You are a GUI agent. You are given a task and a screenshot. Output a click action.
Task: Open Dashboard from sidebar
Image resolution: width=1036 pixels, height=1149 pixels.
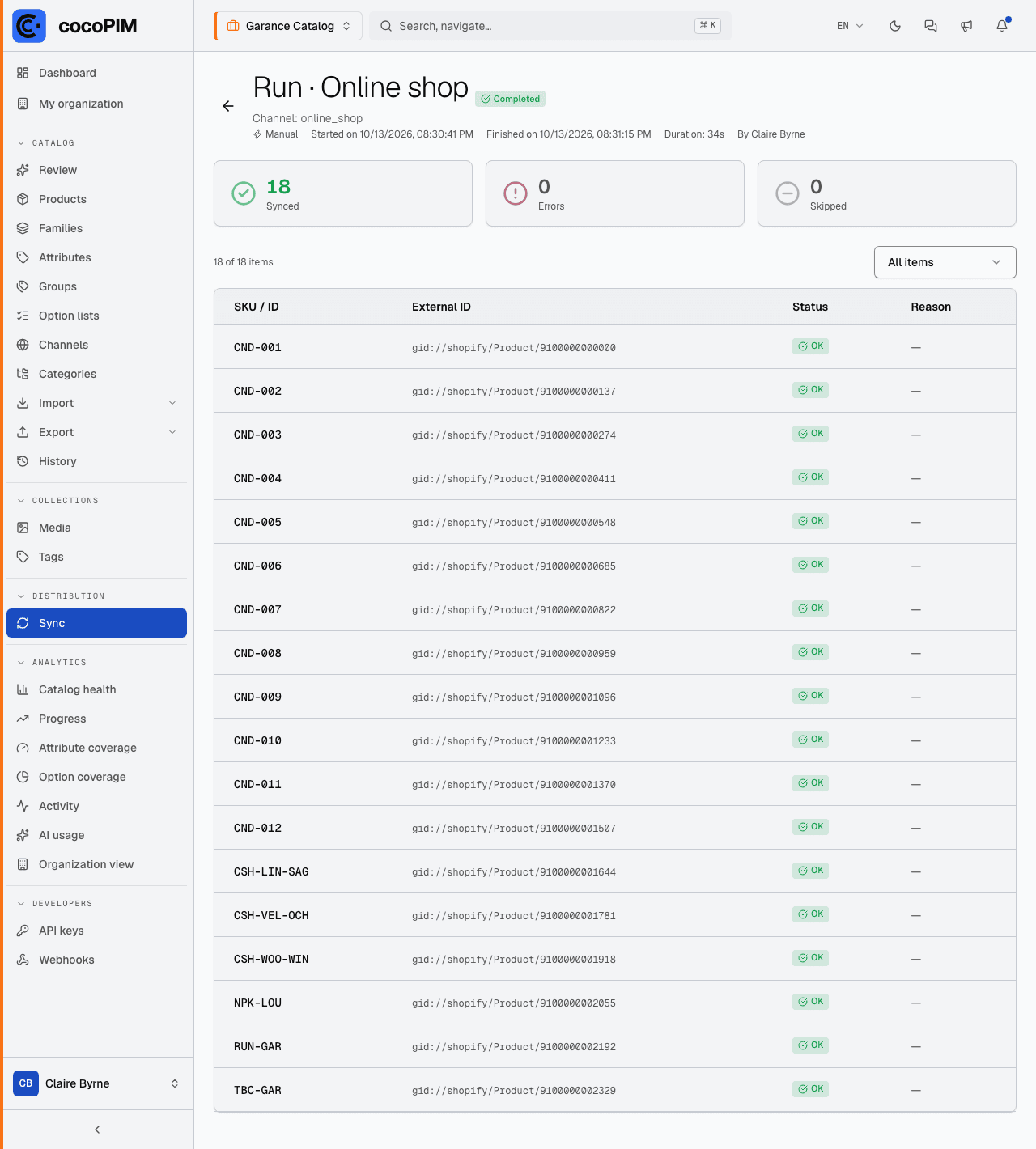coord(97,73)
